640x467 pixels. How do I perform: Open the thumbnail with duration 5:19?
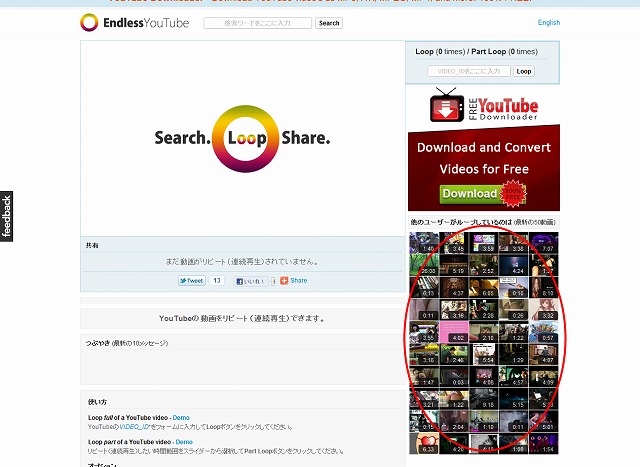click(454, 265)
